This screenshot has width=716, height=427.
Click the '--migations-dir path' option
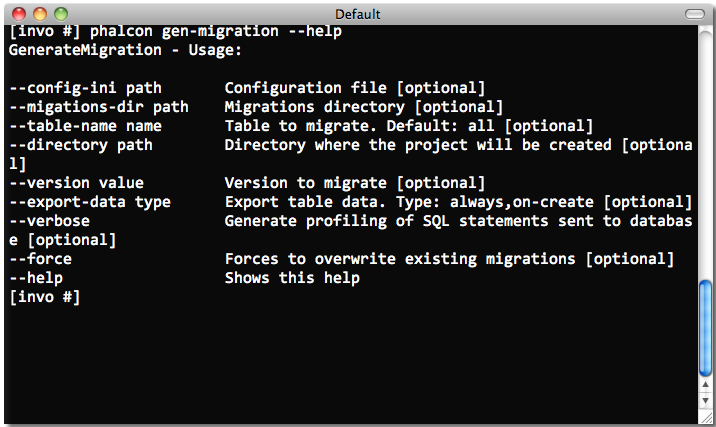[x=99, y=107]
